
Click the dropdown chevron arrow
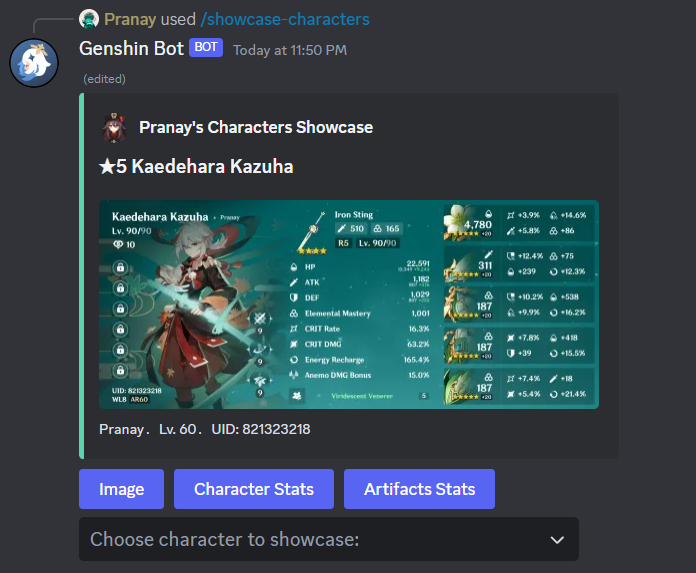click(557, 540)
